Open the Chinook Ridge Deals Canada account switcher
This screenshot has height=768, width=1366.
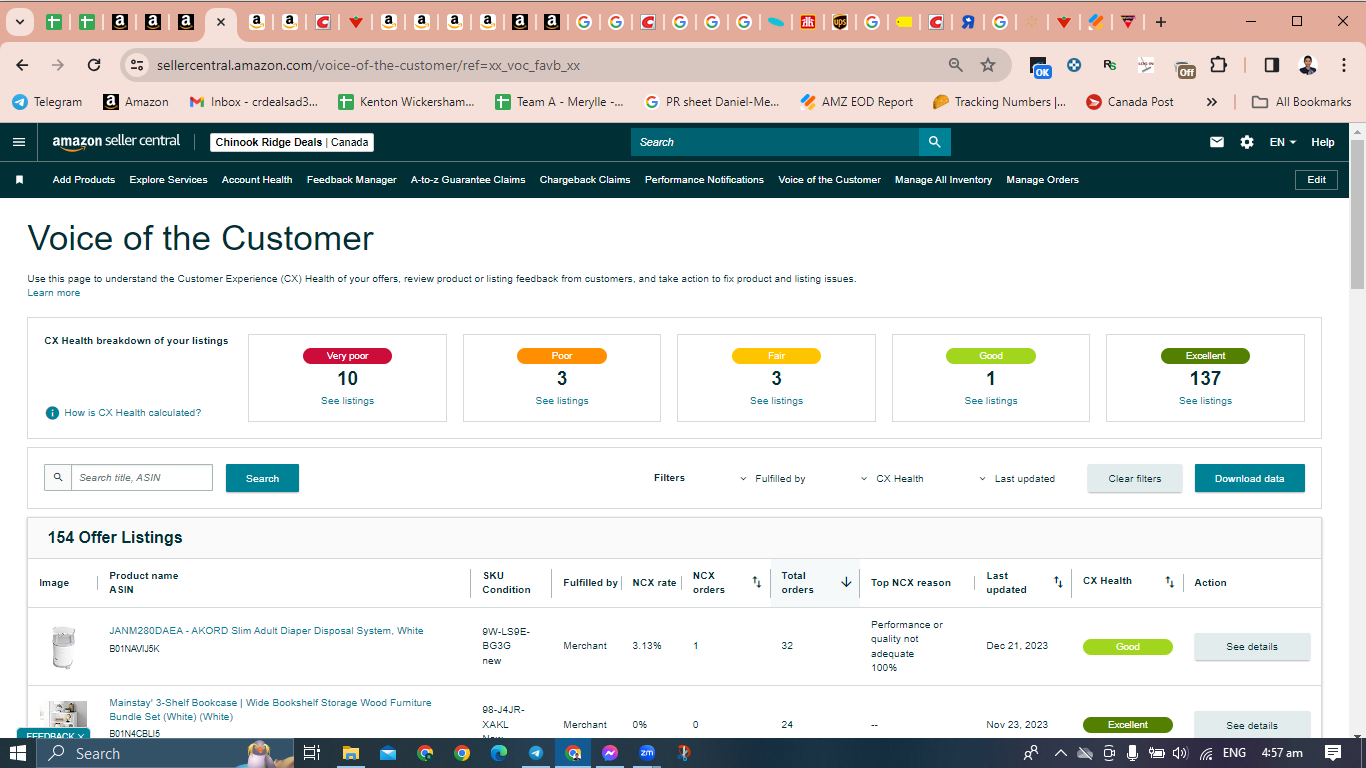coord(291,142)
